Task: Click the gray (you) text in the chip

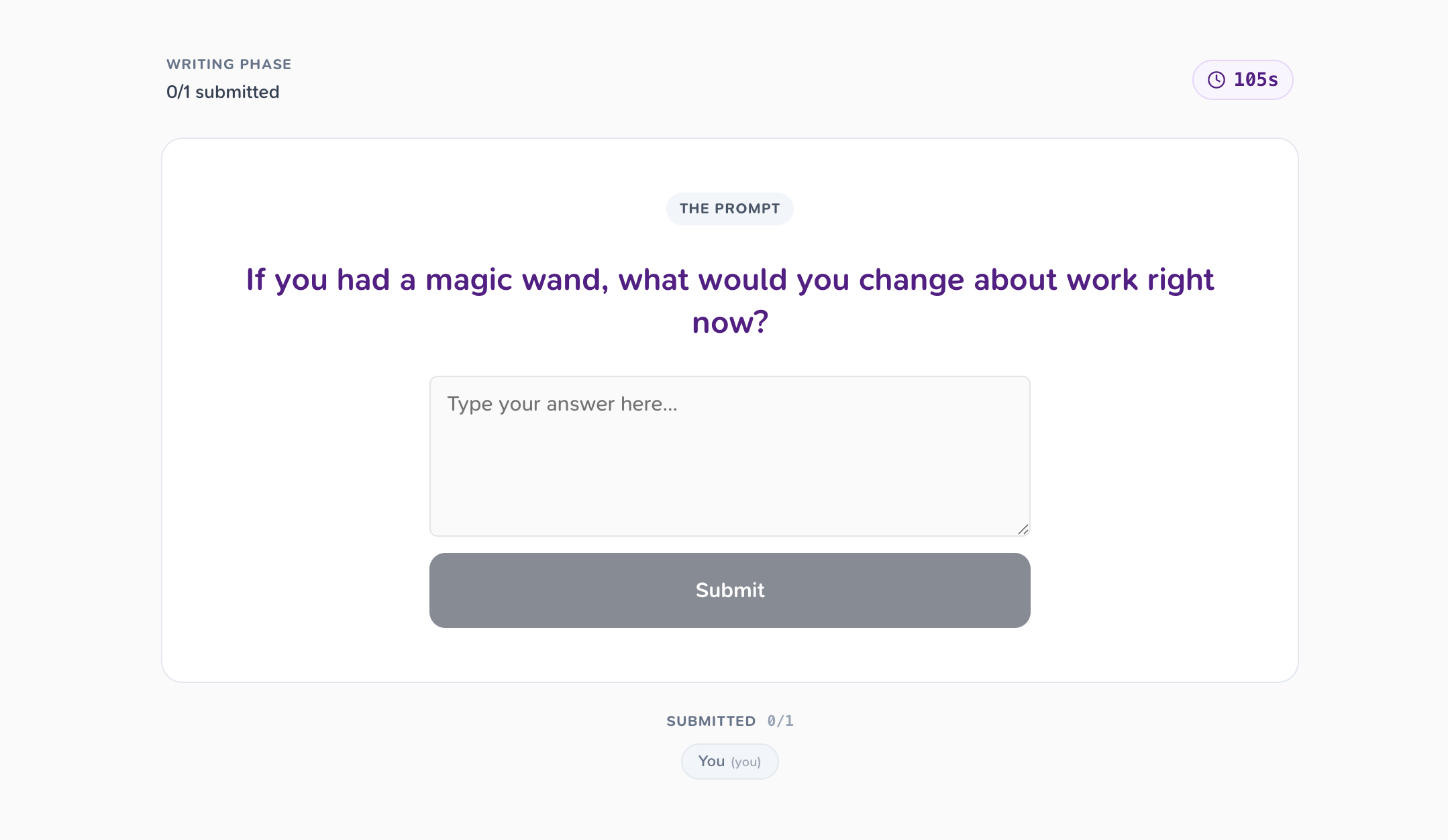Action: [745, 762]
